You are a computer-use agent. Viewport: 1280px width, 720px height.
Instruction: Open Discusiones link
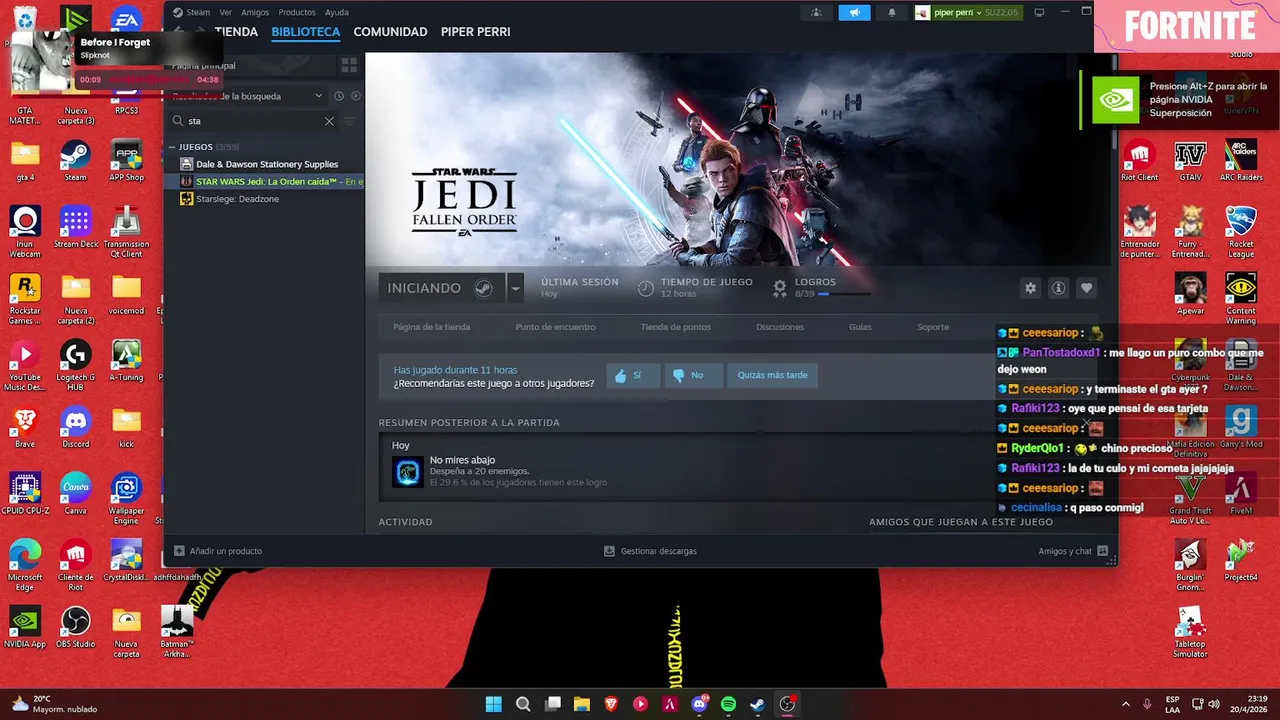pyautogui.click(x=780, y=327)
